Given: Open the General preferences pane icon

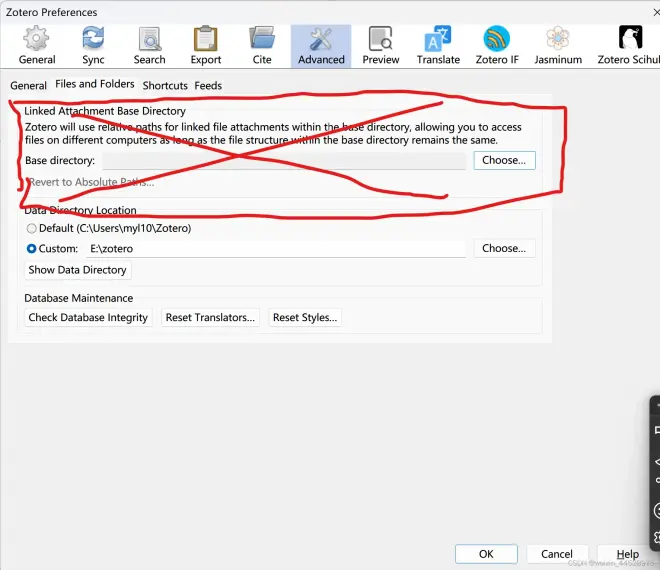Looking at the screenshot, I should pos(37,45).
